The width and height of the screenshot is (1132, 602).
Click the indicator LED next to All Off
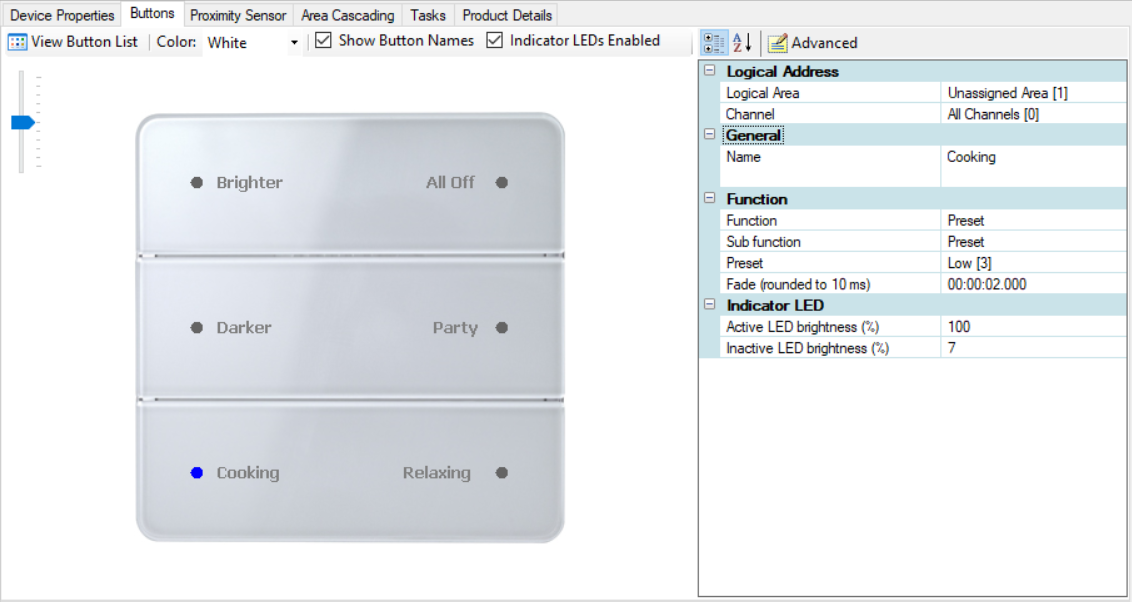pos(500,182)
